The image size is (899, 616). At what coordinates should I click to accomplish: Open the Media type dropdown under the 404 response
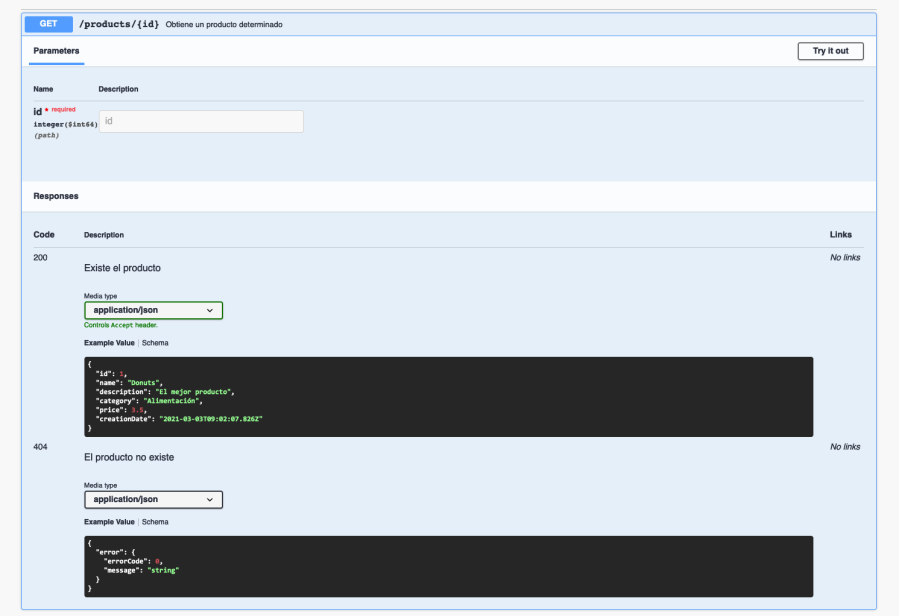point(152,499)
